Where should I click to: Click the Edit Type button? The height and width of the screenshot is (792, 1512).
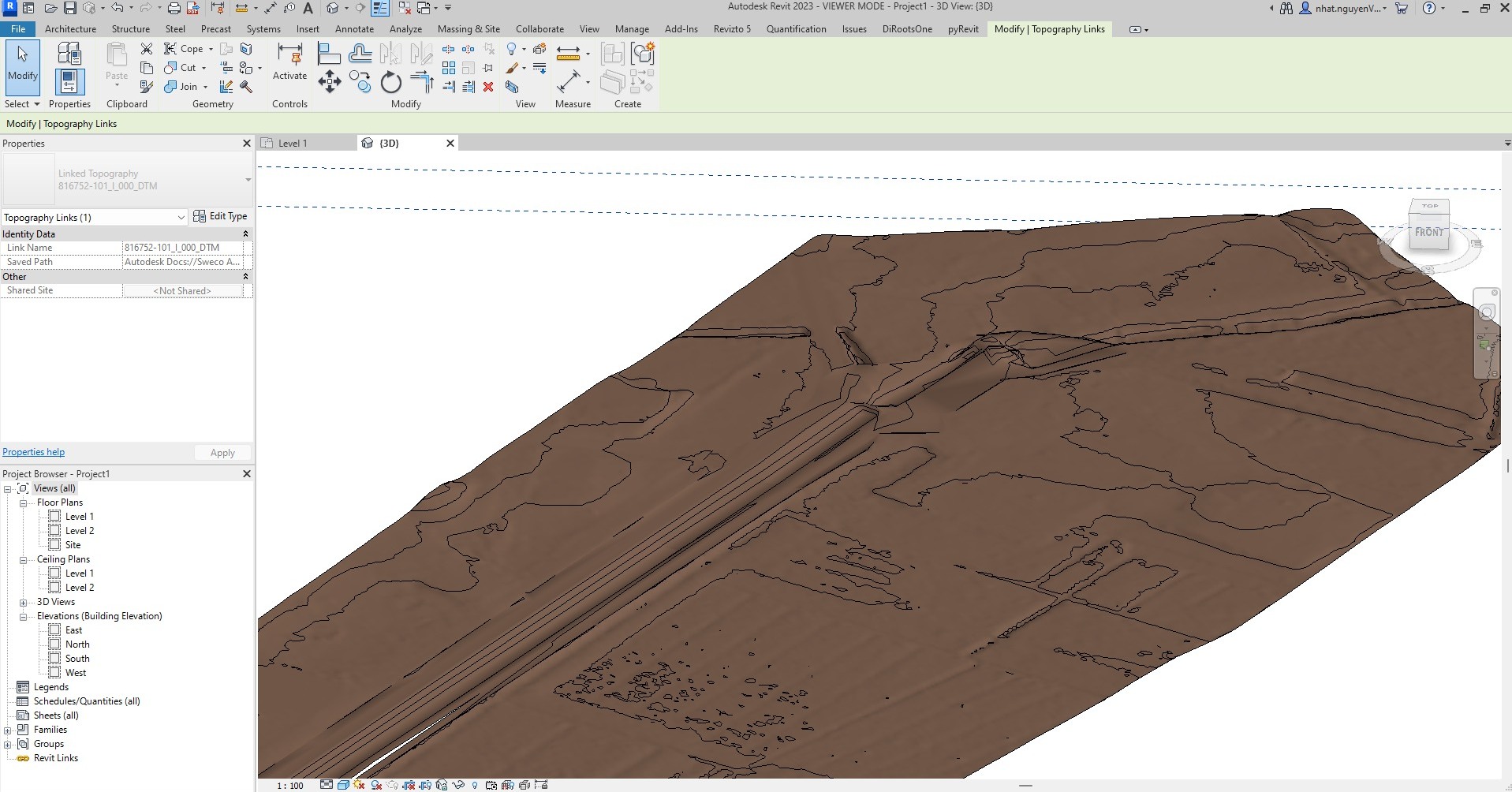tap(221, 216)
